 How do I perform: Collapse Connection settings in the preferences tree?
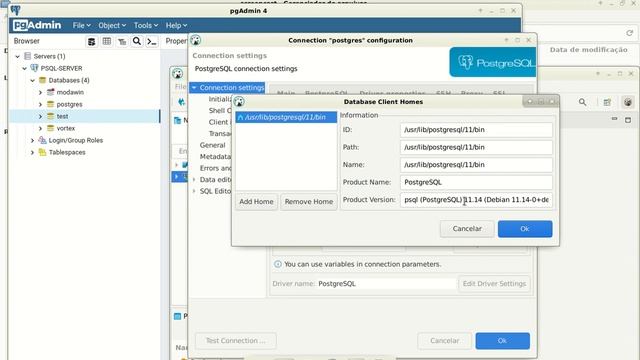[194, 87]
